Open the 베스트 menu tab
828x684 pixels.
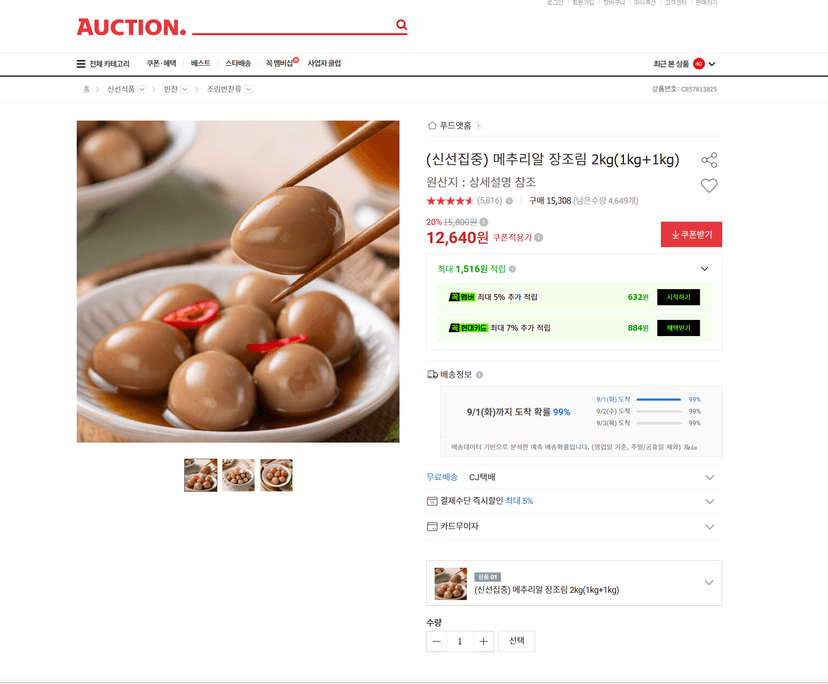(x=200, y=63)
